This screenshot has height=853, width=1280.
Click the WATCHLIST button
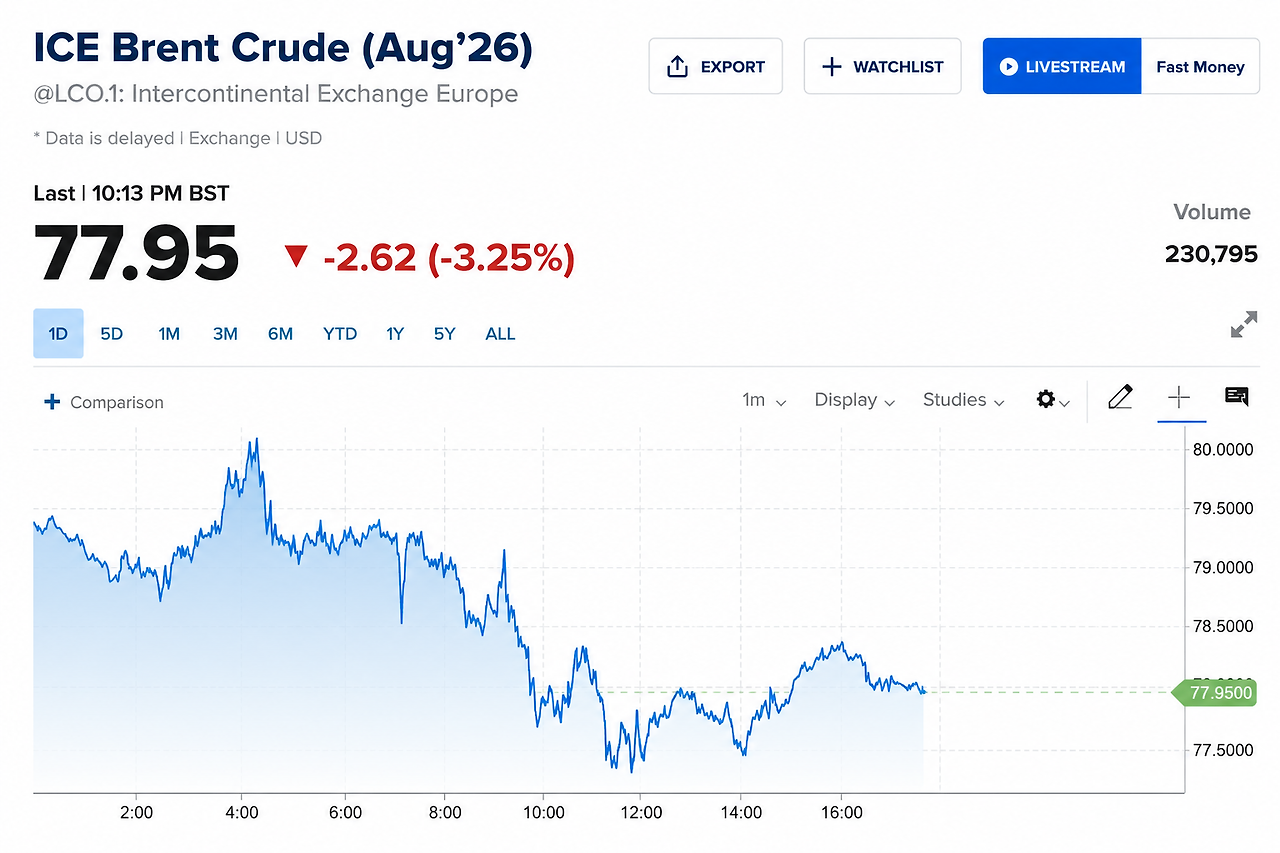pos(882,67)
